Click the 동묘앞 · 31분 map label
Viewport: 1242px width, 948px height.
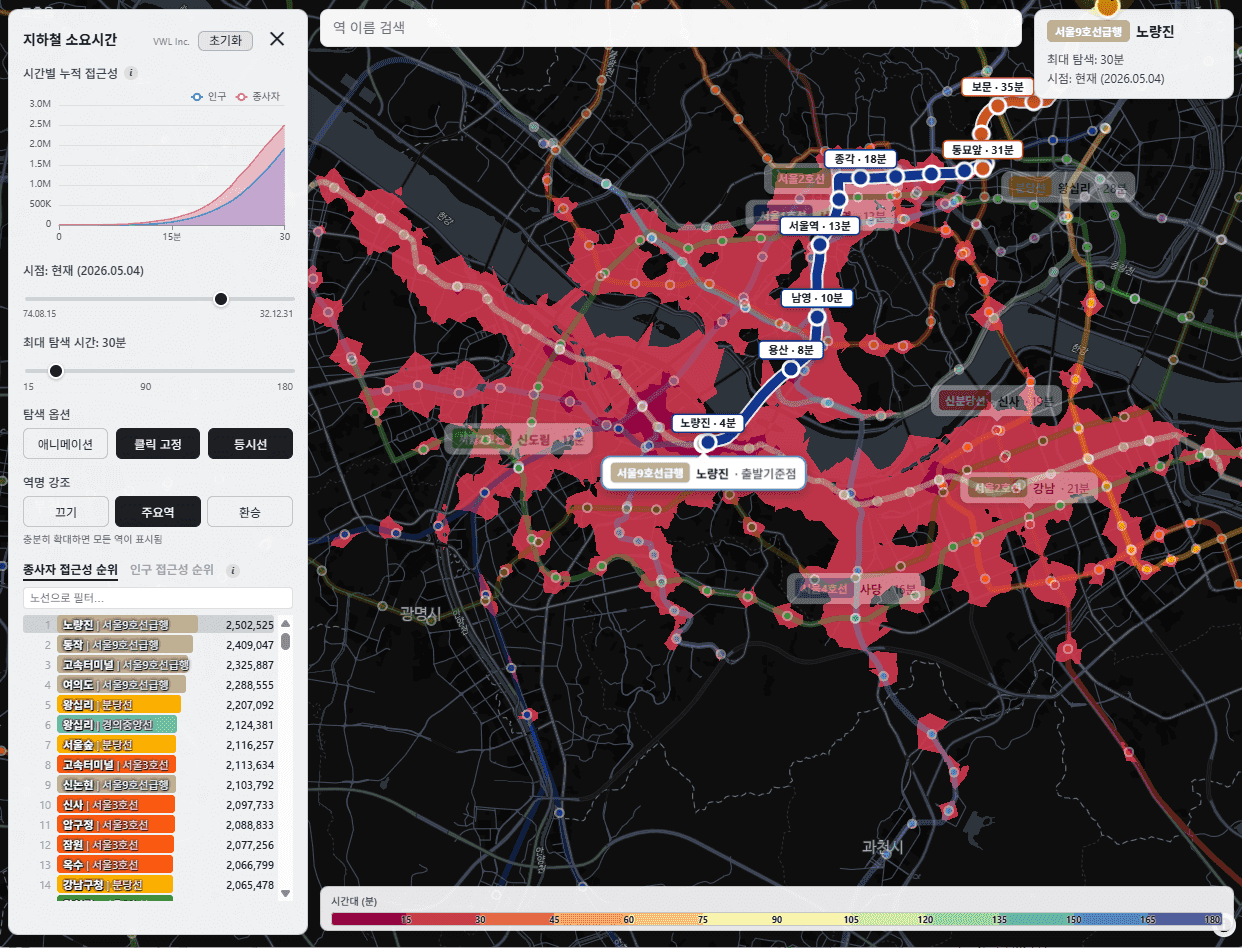coord(982,150)
